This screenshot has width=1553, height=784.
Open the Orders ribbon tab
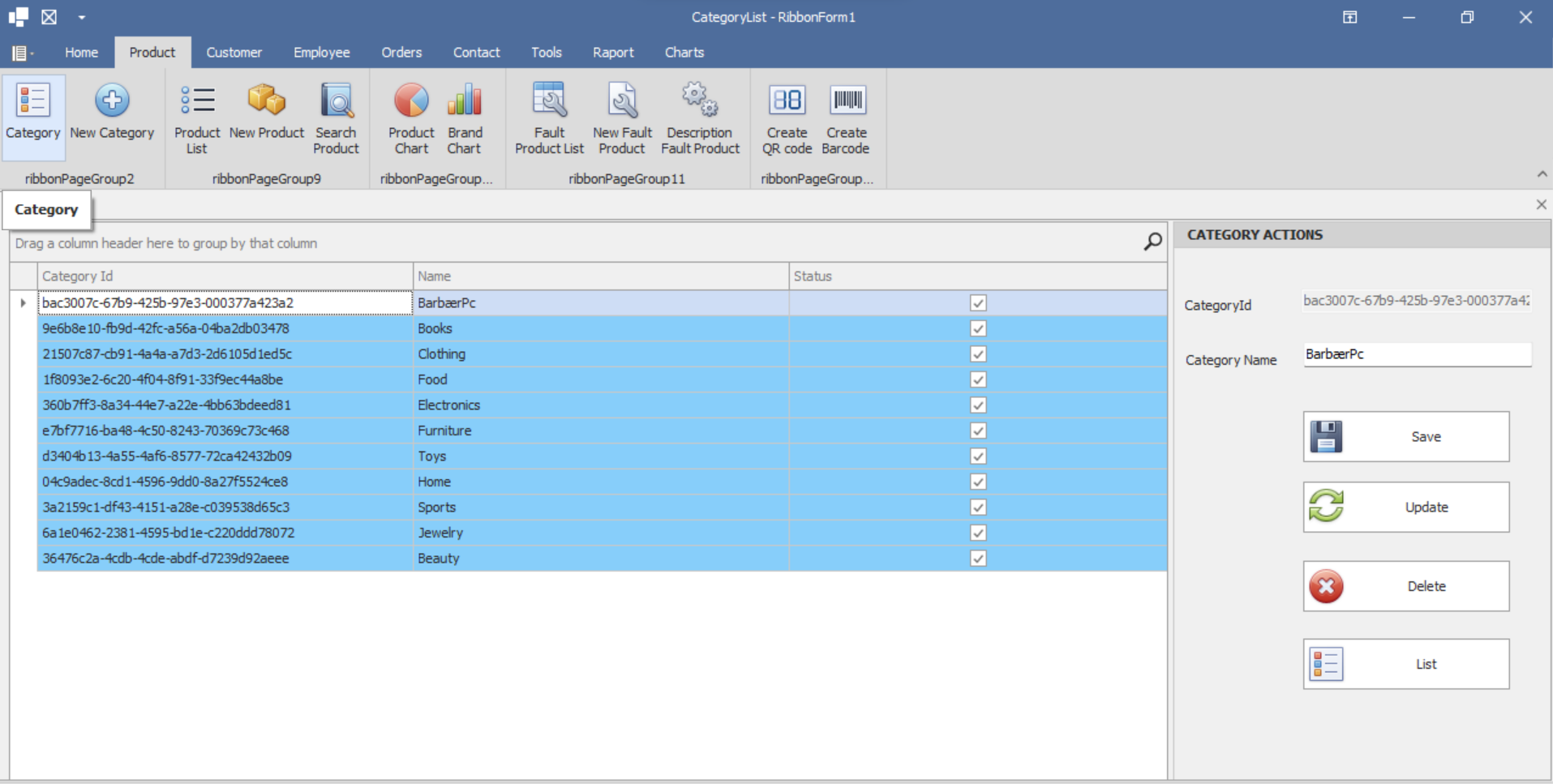tap(401, 53)
